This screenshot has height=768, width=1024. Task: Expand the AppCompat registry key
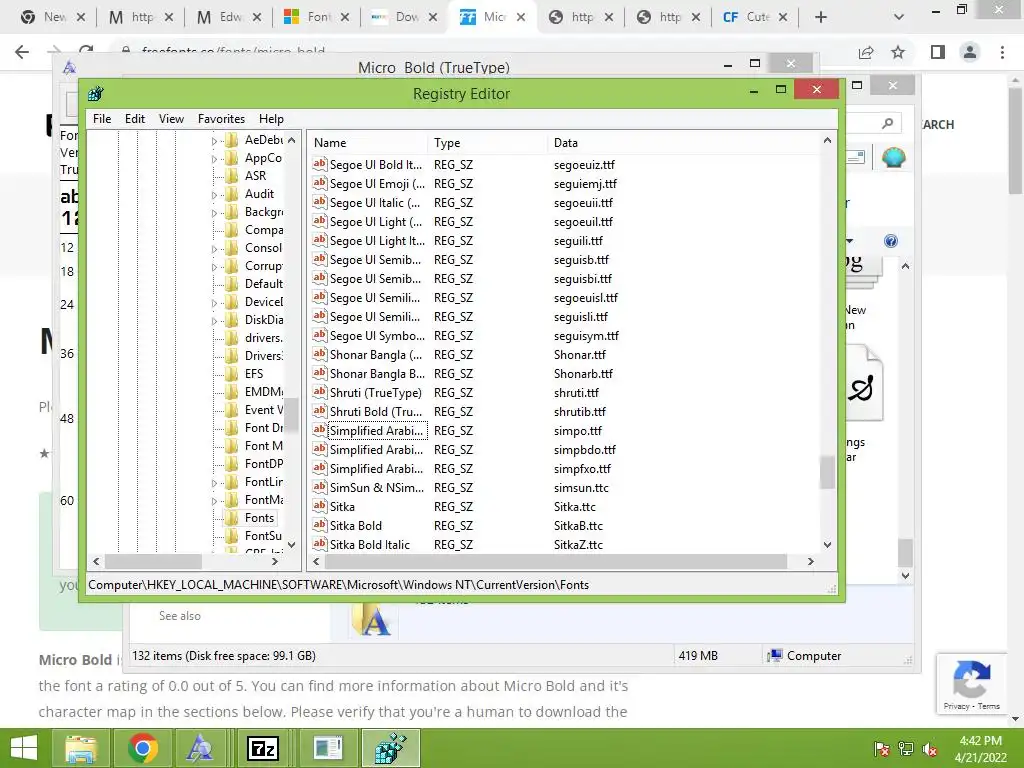pyautogui.click(x=214, y=159)
